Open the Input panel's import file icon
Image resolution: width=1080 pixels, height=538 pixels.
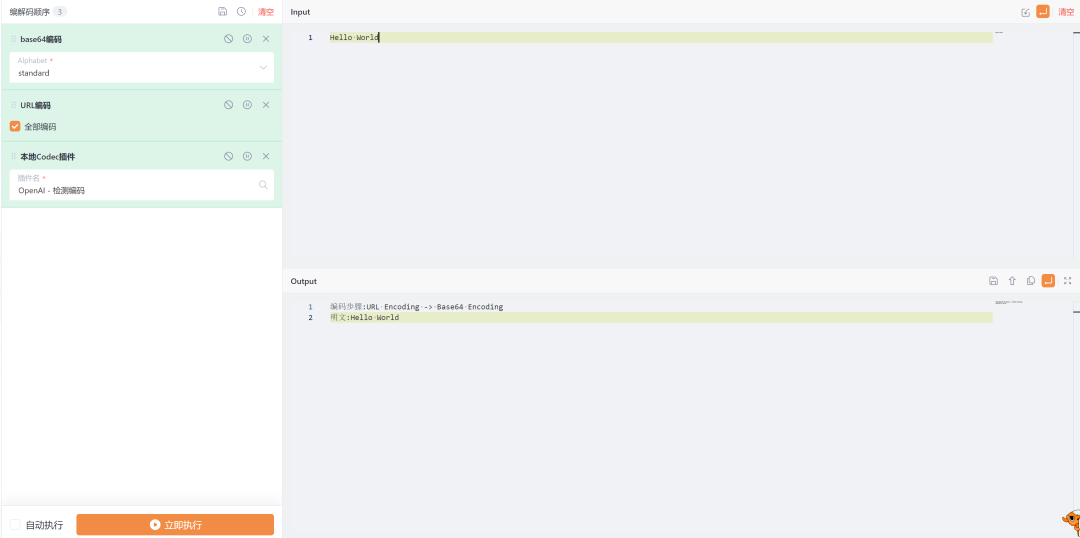click(x=1026, y=12)
